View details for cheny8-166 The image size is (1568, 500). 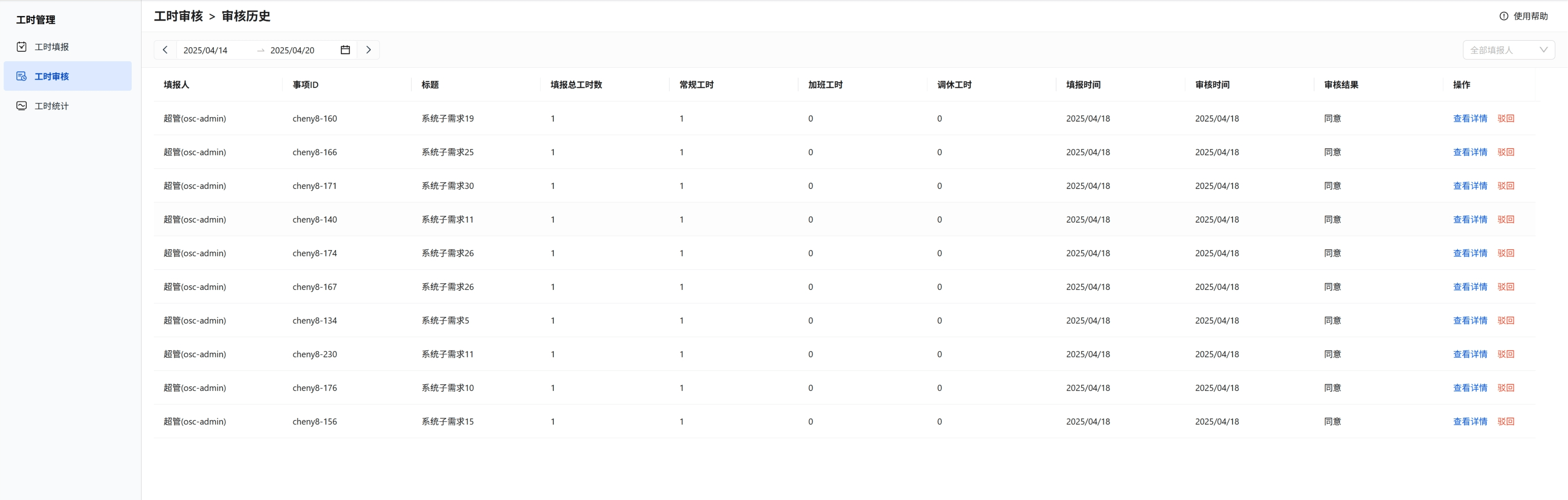[1470, 152]
